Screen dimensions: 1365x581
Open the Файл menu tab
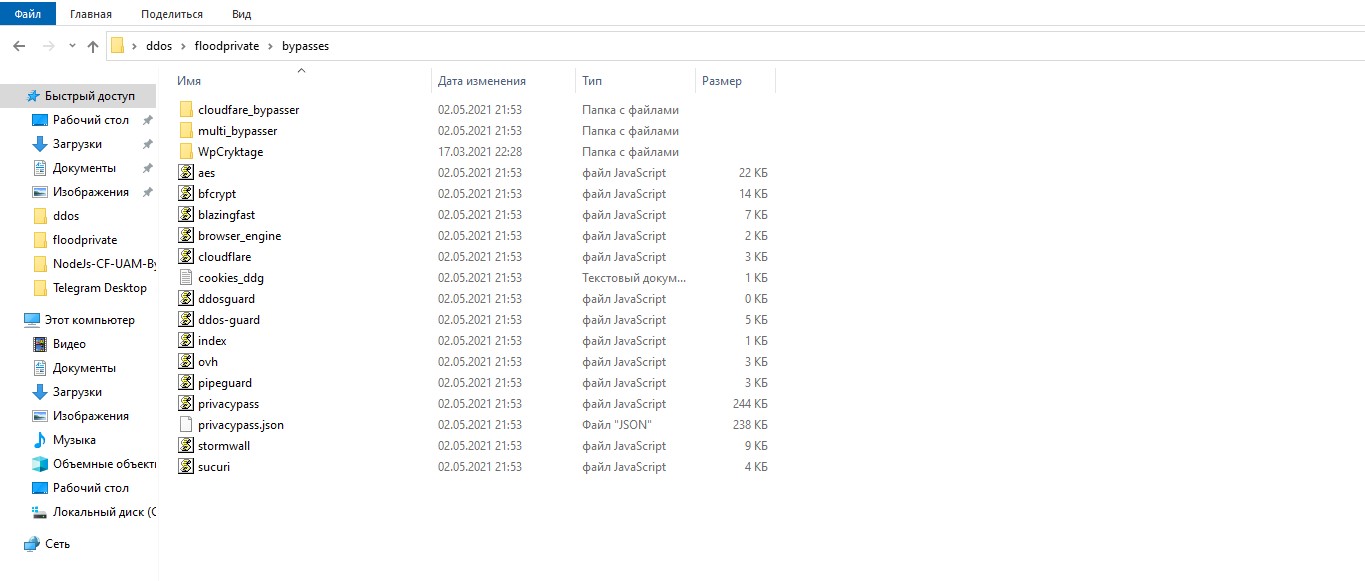(28, 14)
